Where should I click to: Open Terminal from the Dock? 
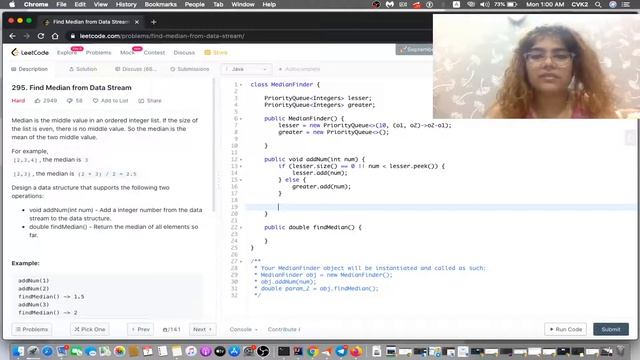click(x=284, y=351)
